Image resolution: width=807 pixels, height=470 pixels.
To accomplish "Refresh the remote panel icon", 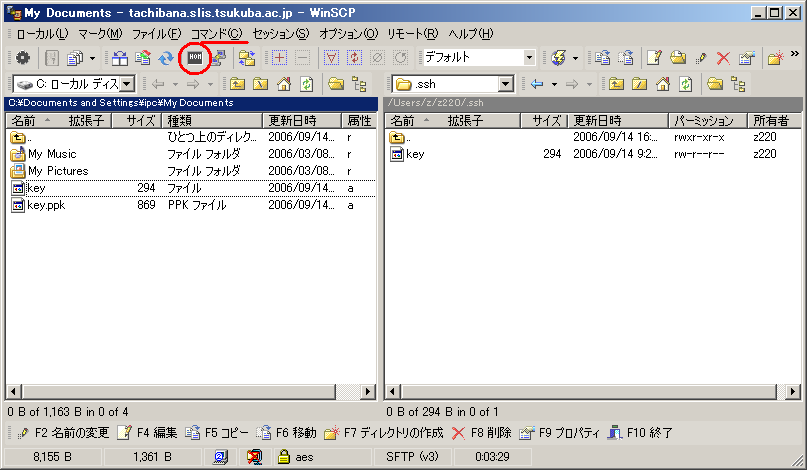I will pos(686,84).
